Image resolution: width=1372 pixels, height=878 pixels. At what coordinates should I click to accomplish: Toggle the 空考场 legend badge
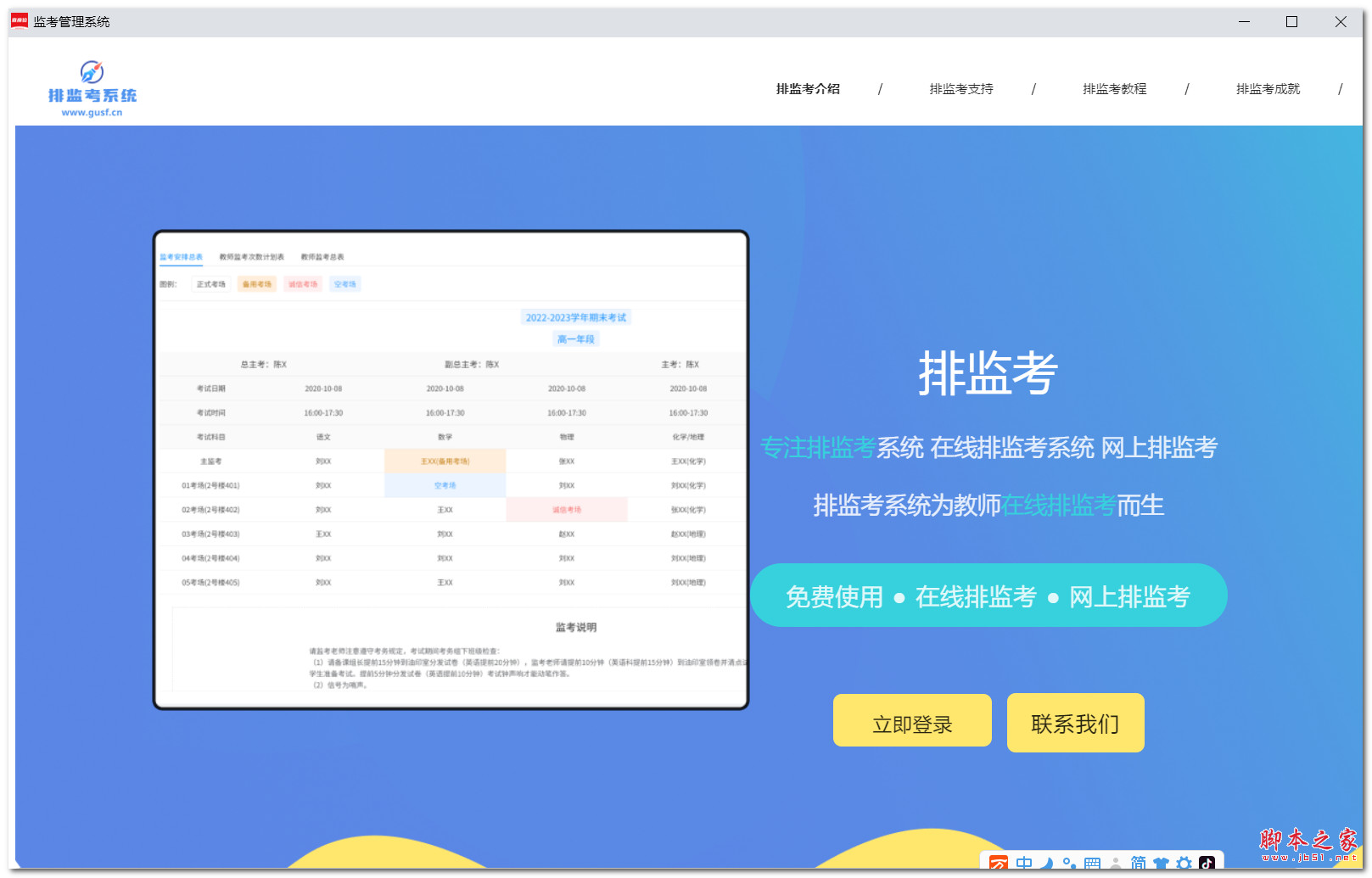coord(344,284)
